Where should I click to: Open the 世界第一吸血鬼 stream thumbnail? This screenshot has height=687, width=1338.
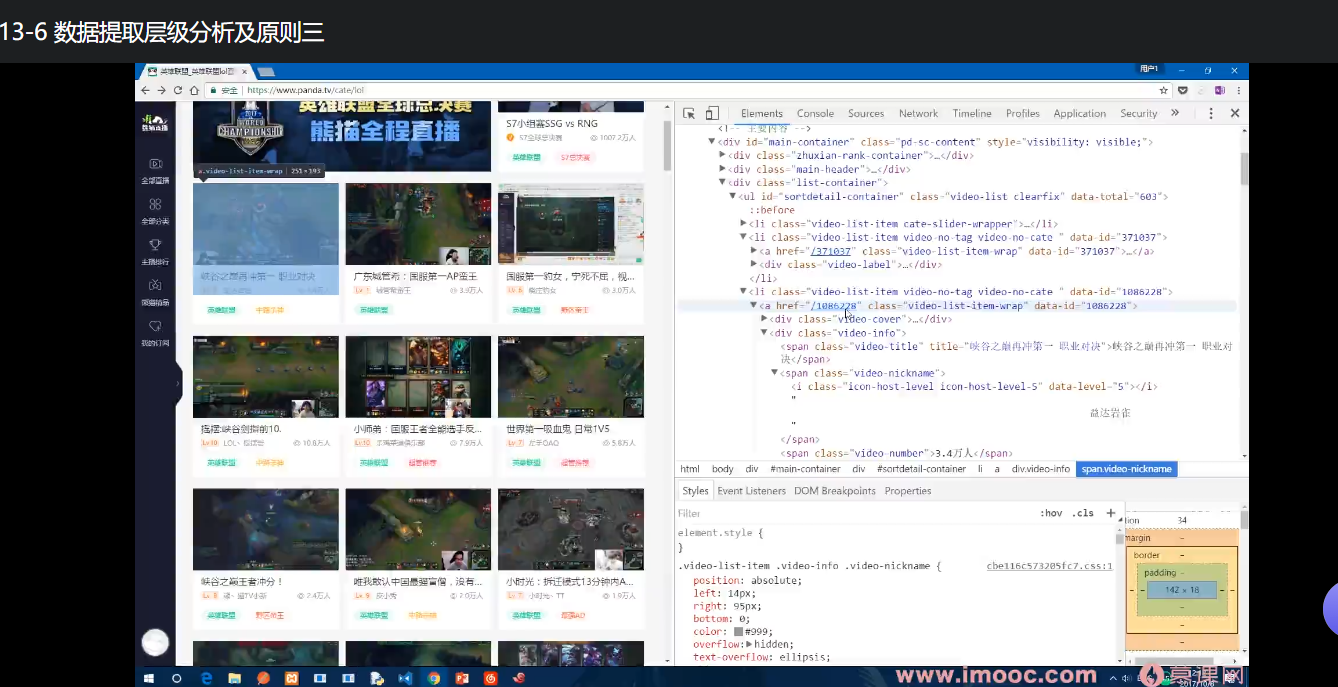(x=571, y=377)
